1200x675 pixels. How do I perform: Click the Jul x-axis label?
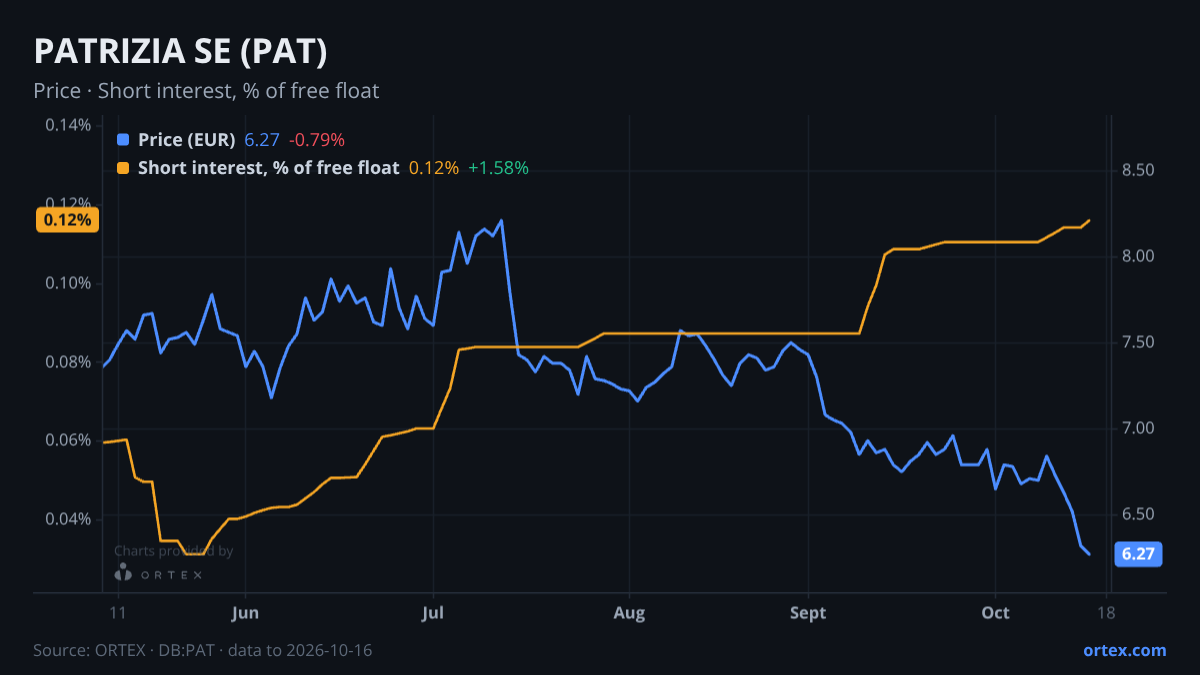[x=433, y=613]
